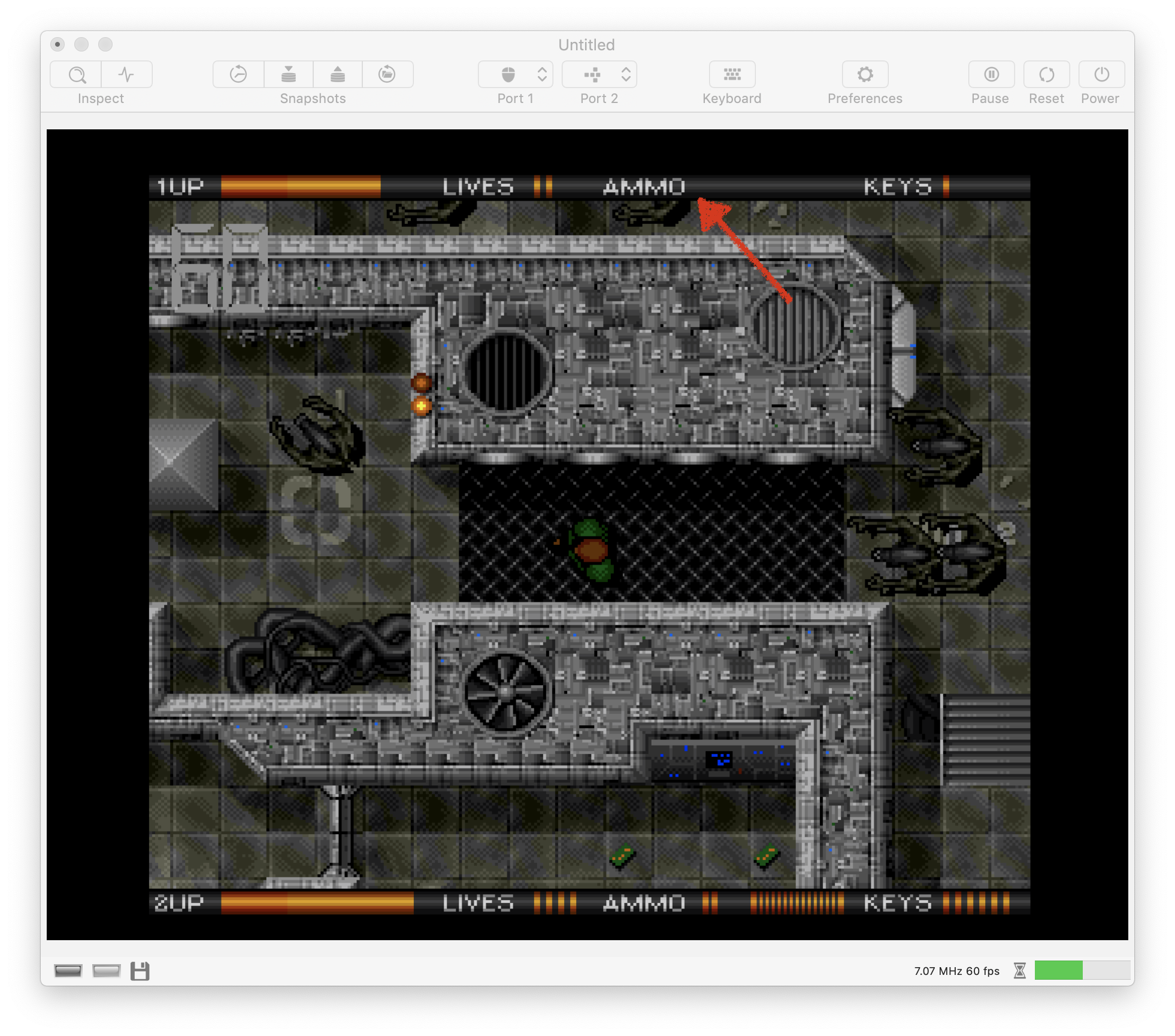Viewport: 1175px width, 1036px height.
Task: Show the virtual Keyboard
Action: tap(732, 75)
